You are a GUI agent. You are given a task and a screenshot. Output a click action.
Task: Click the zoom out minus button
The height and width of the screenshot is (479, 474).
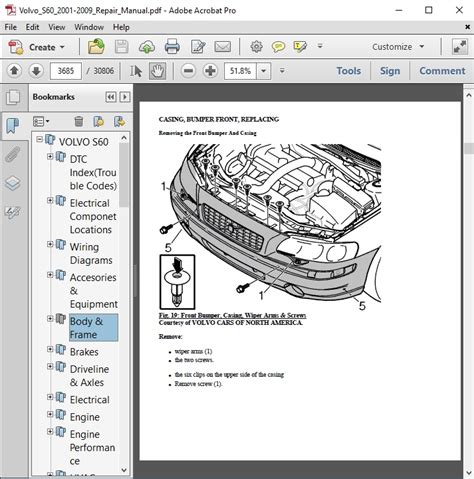[x=188, y=71]
